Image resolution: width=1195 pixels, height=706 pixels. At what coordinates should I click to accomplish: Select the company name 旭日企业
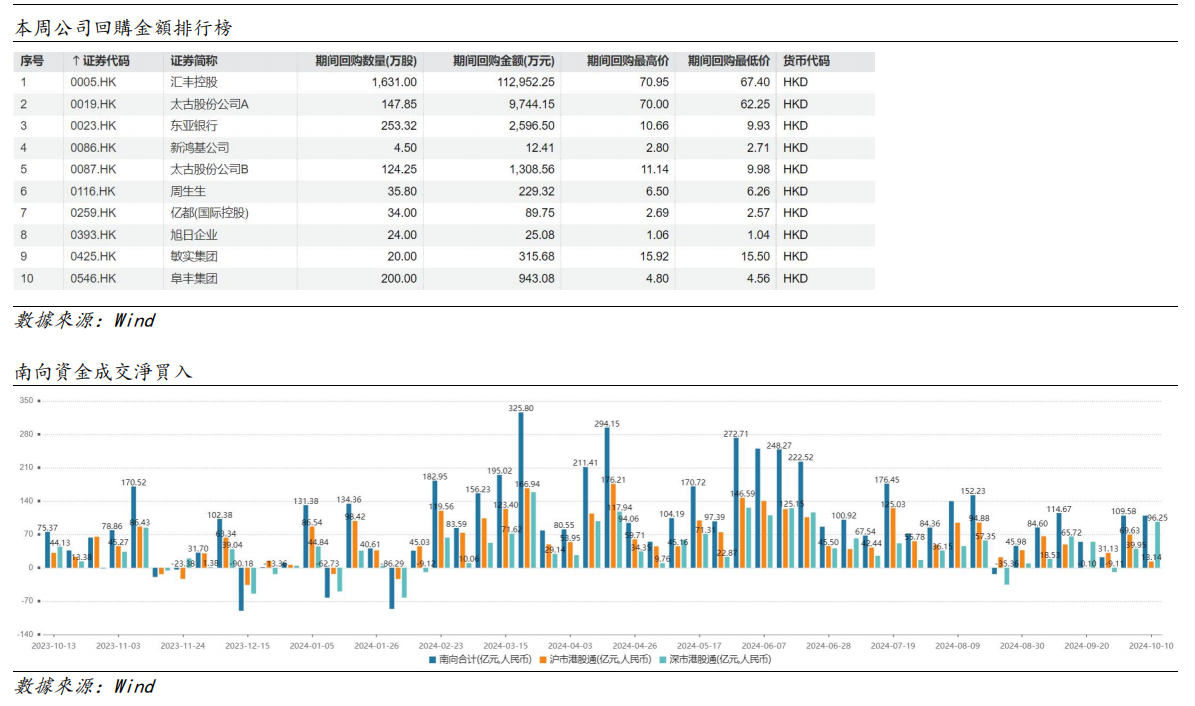pyautogui.click(x=194, y=235)
